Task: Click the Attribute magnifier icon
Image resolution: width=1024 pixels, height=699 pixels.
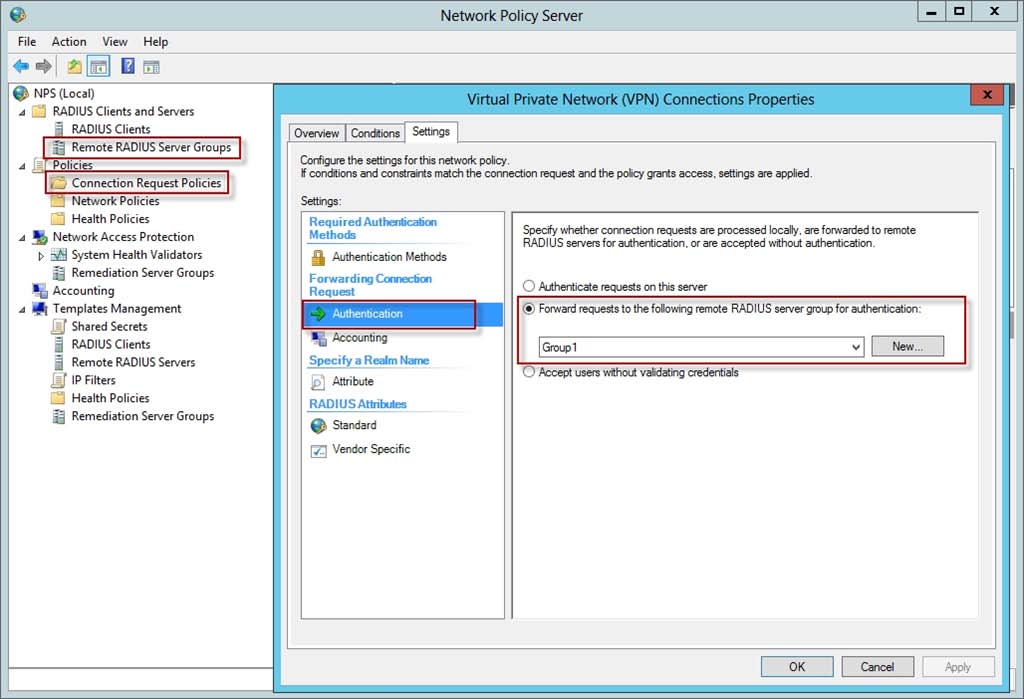Action: click(318, 382)
